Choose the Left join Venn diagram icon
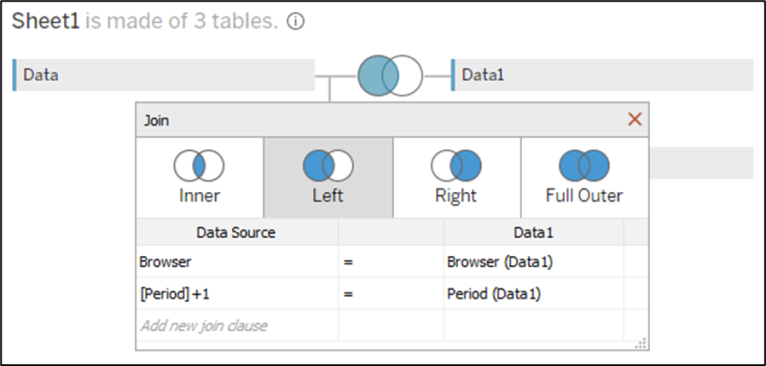This screenshot has height=366, width=766. (328, 166)
